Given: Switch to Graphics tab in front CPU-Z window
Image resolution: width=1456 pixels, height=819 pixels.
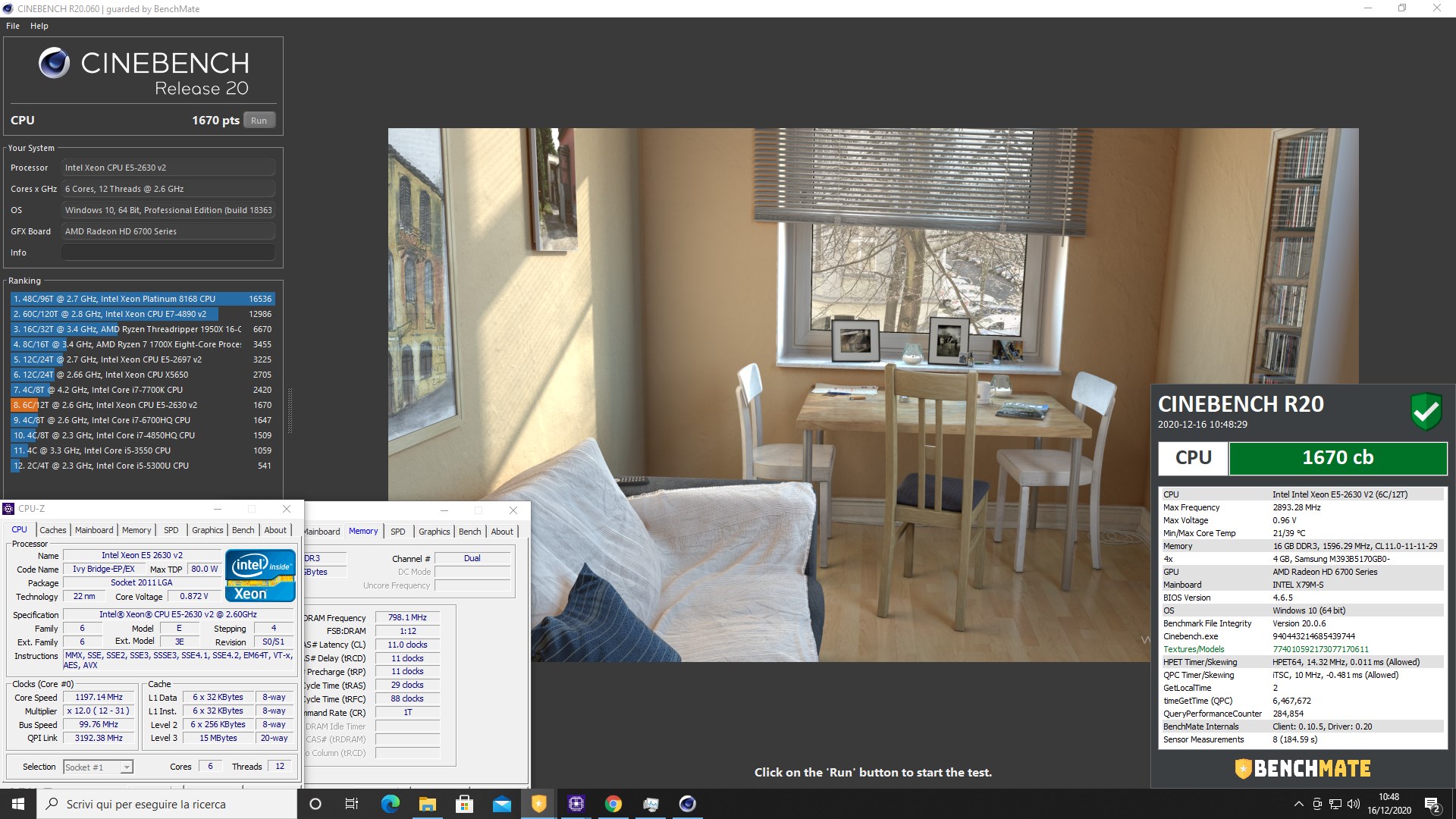Looking at the screenshot, I should tap(207, 530).
